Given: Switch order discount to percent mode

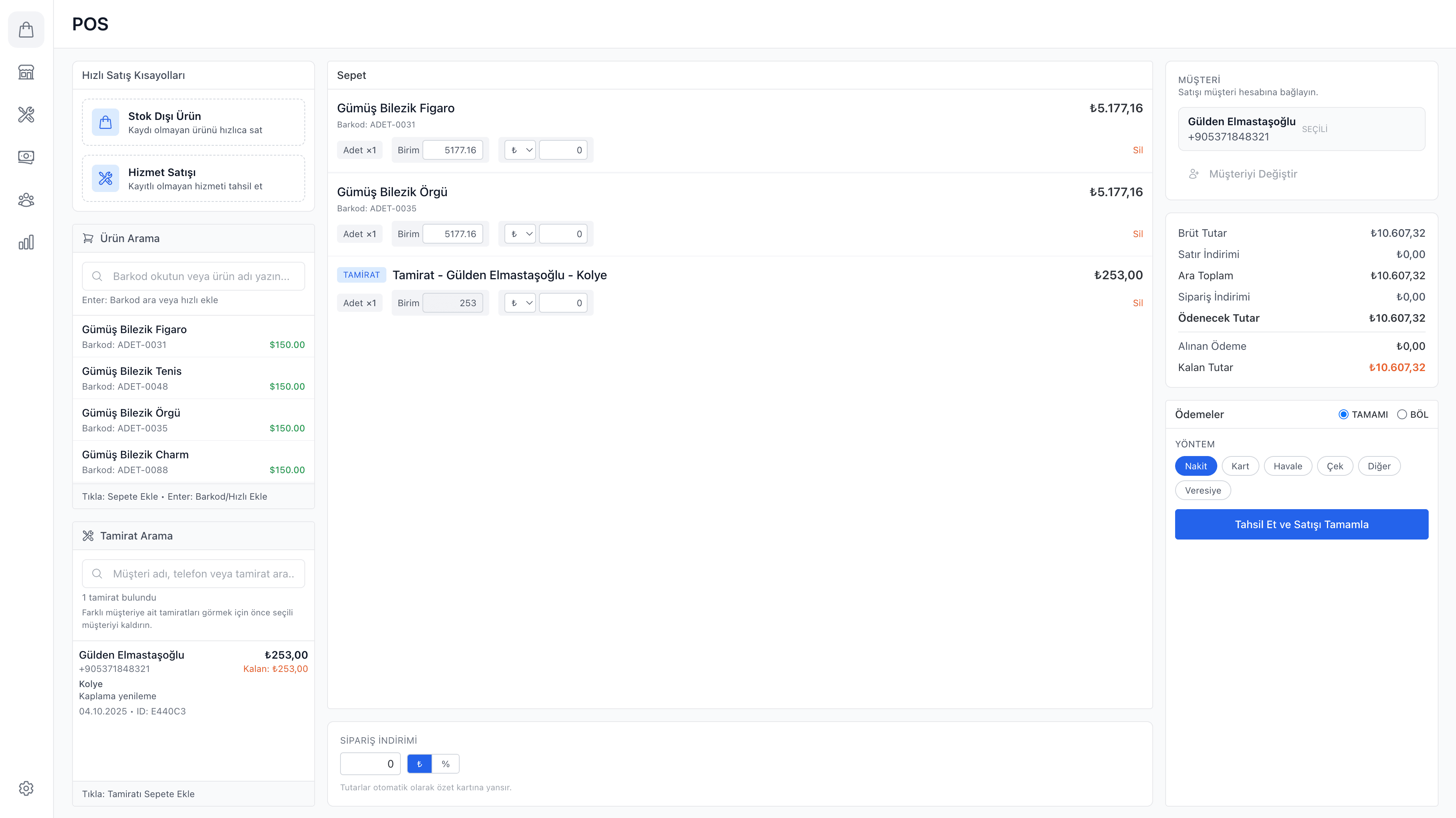Looking at the screenshot, I should point(445,764).
